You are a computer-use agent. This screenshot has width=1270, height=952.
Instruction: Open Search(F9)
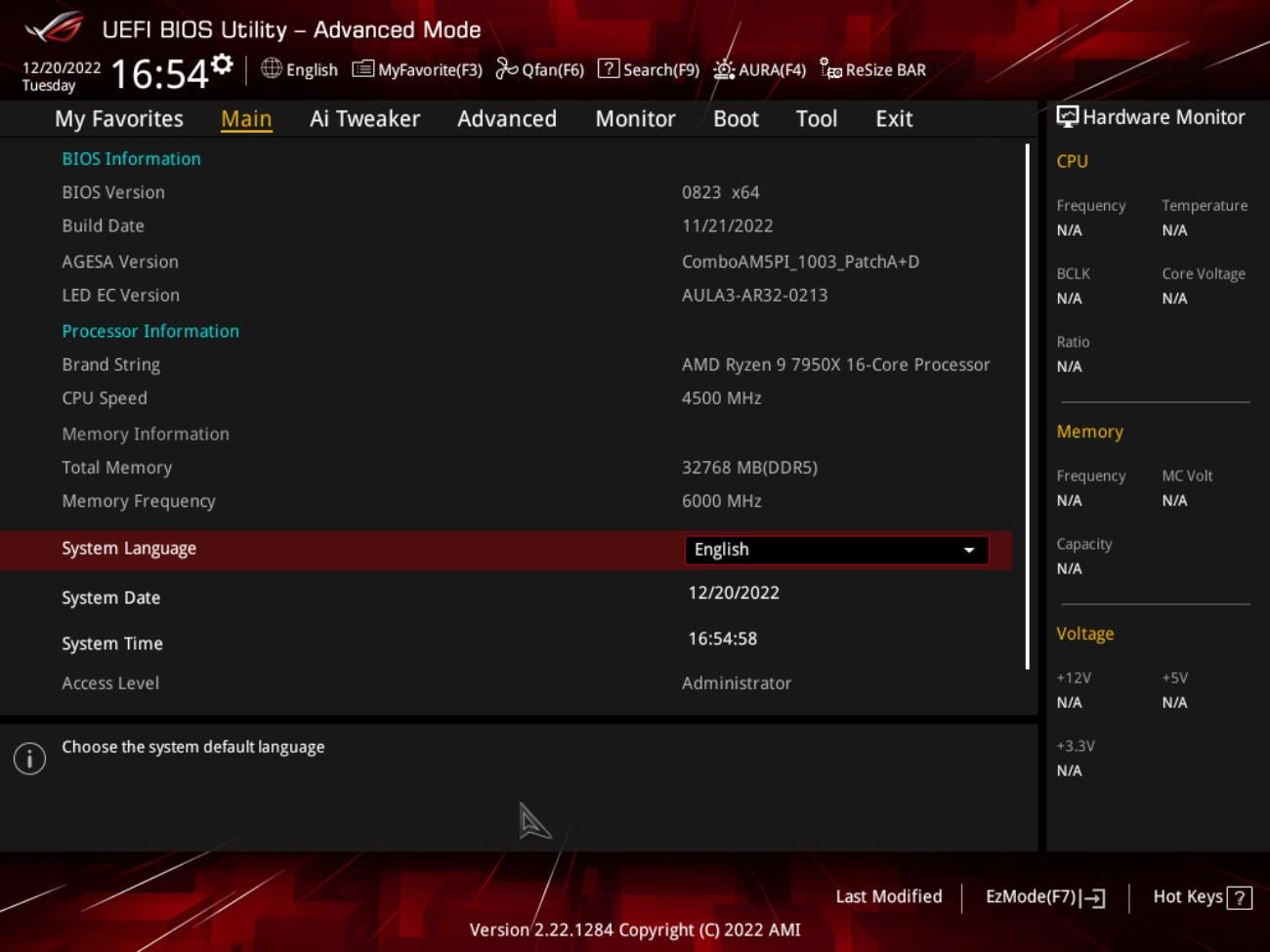[649, 69]
